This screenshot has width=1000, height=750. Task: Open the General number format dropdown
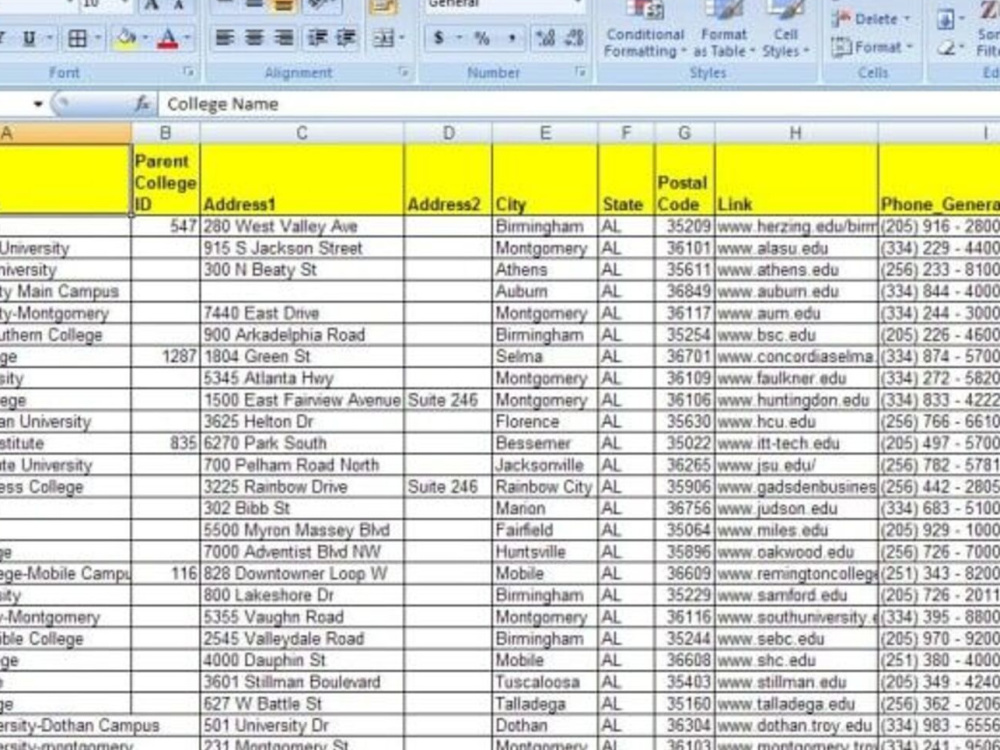point(577,4)
